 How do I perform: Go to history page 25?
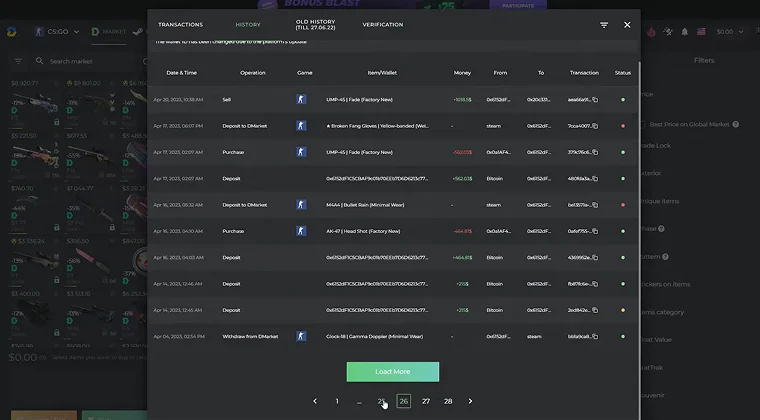381,401
